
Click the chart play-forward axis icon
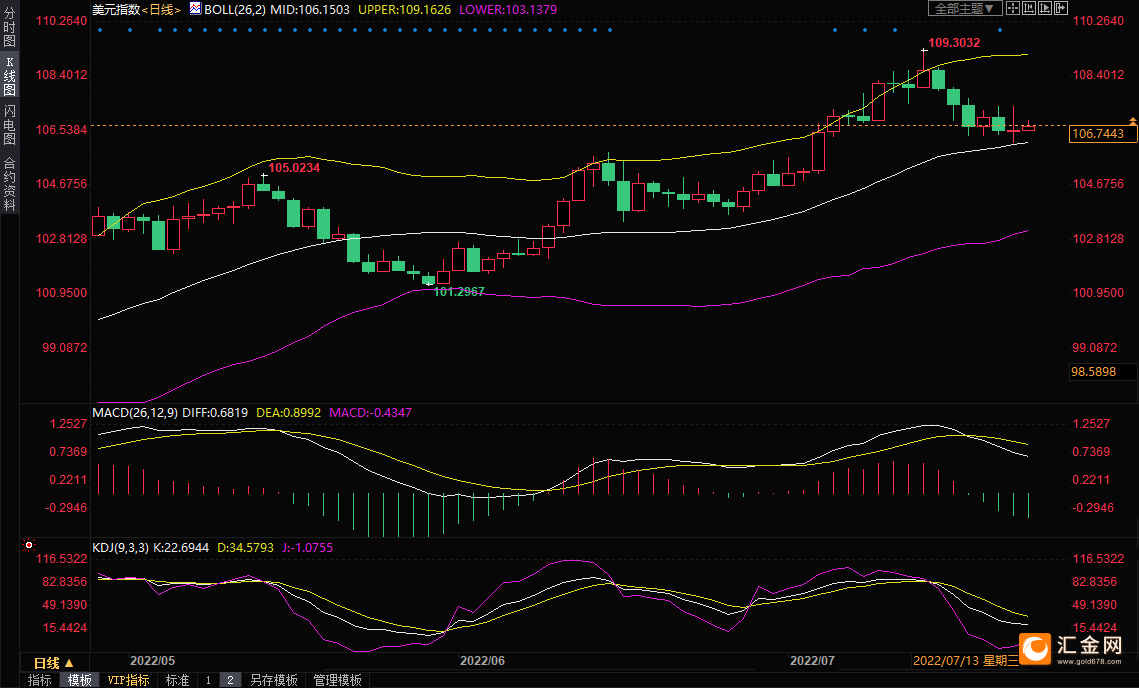[1045, 8]
